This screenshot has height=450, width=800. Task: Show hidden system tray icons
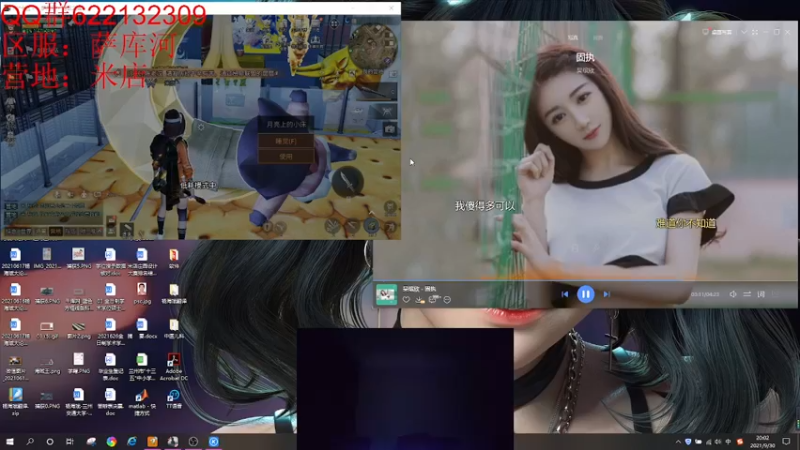[x=678, y=442]
